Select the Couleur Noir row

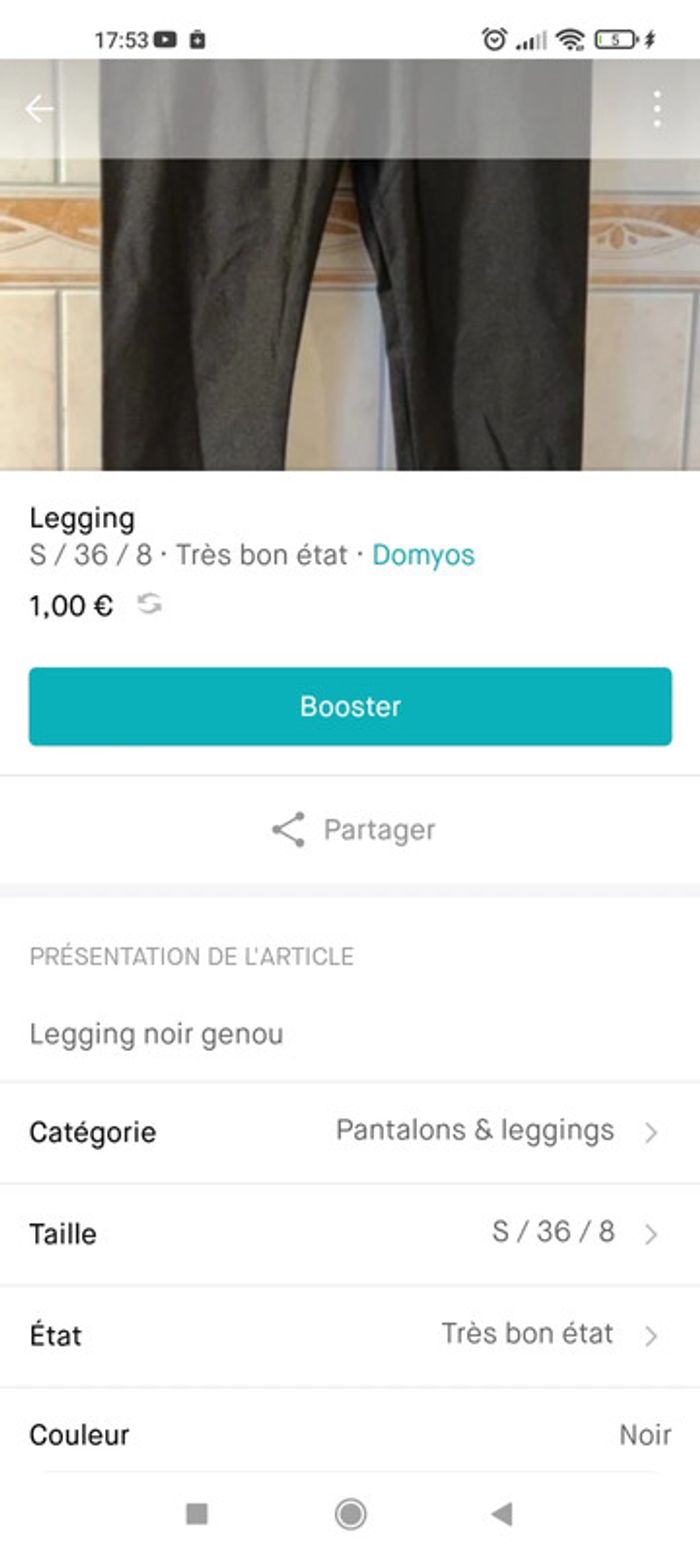pos(350,1435)
